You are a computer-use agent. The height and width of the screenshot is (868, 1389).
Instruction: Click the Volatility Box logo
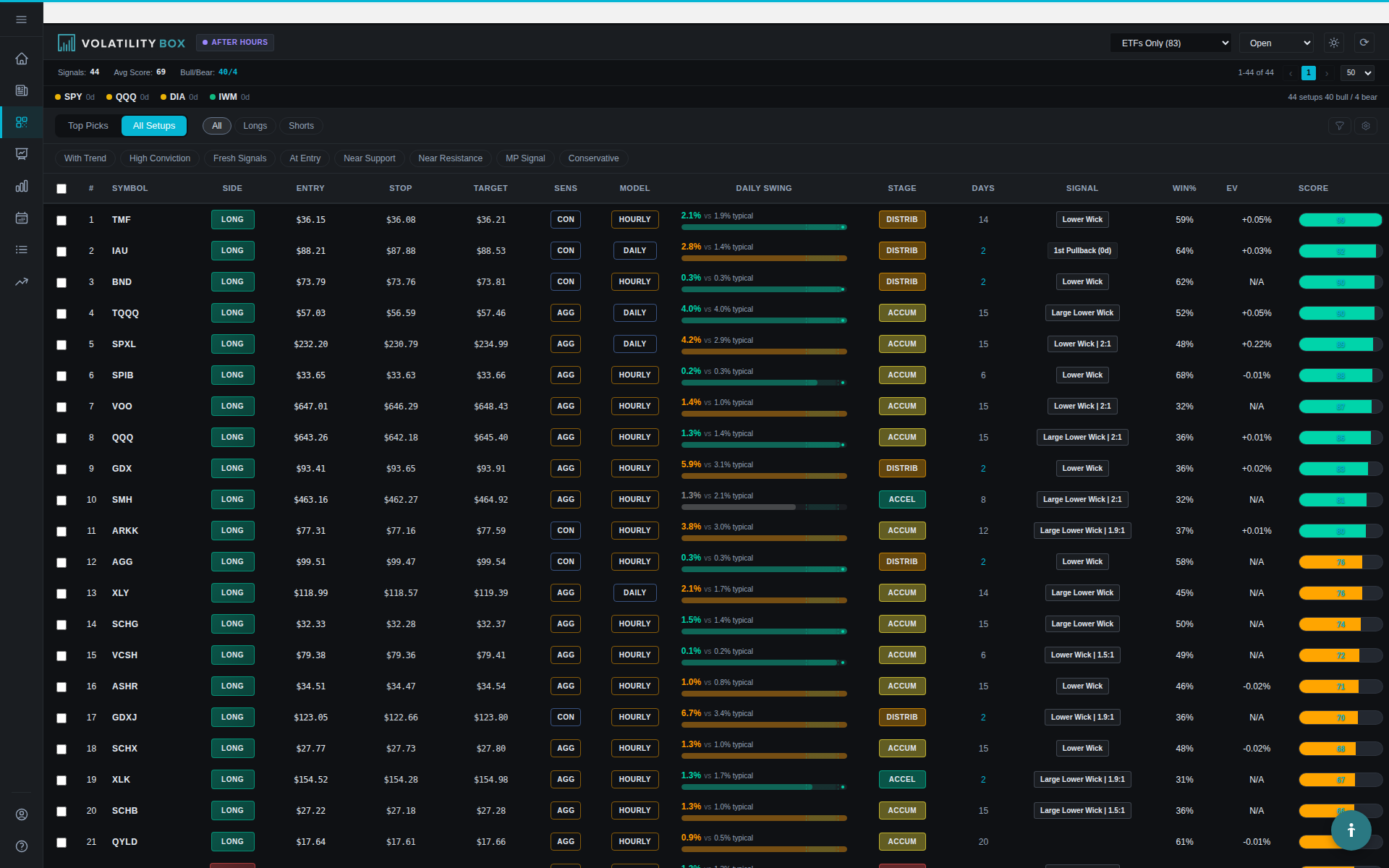[x=122, y=43]
